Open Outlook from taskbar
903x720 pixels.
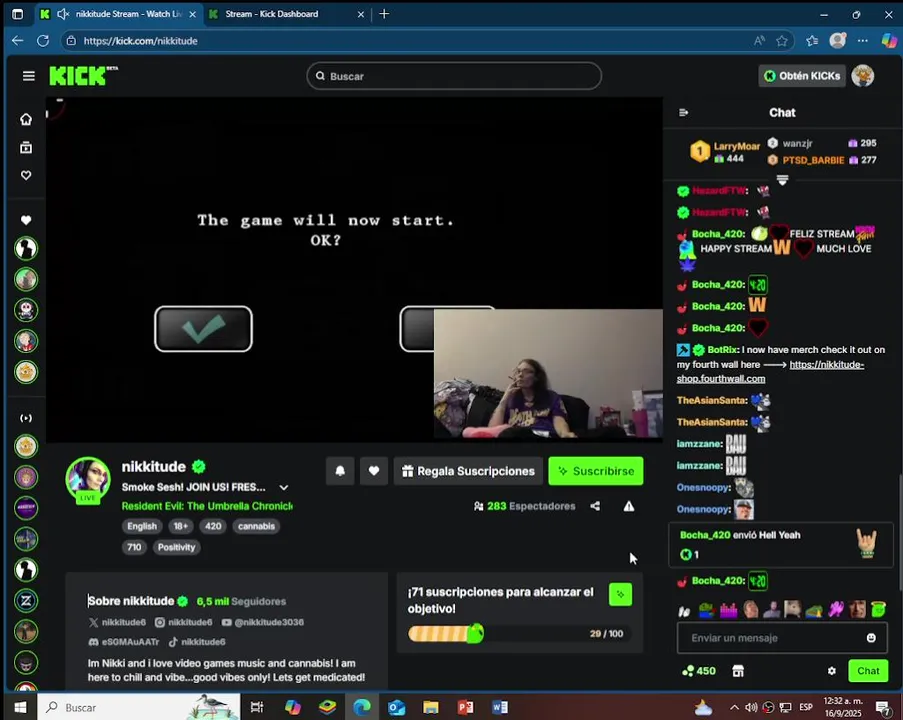click(x=396, y=707)
